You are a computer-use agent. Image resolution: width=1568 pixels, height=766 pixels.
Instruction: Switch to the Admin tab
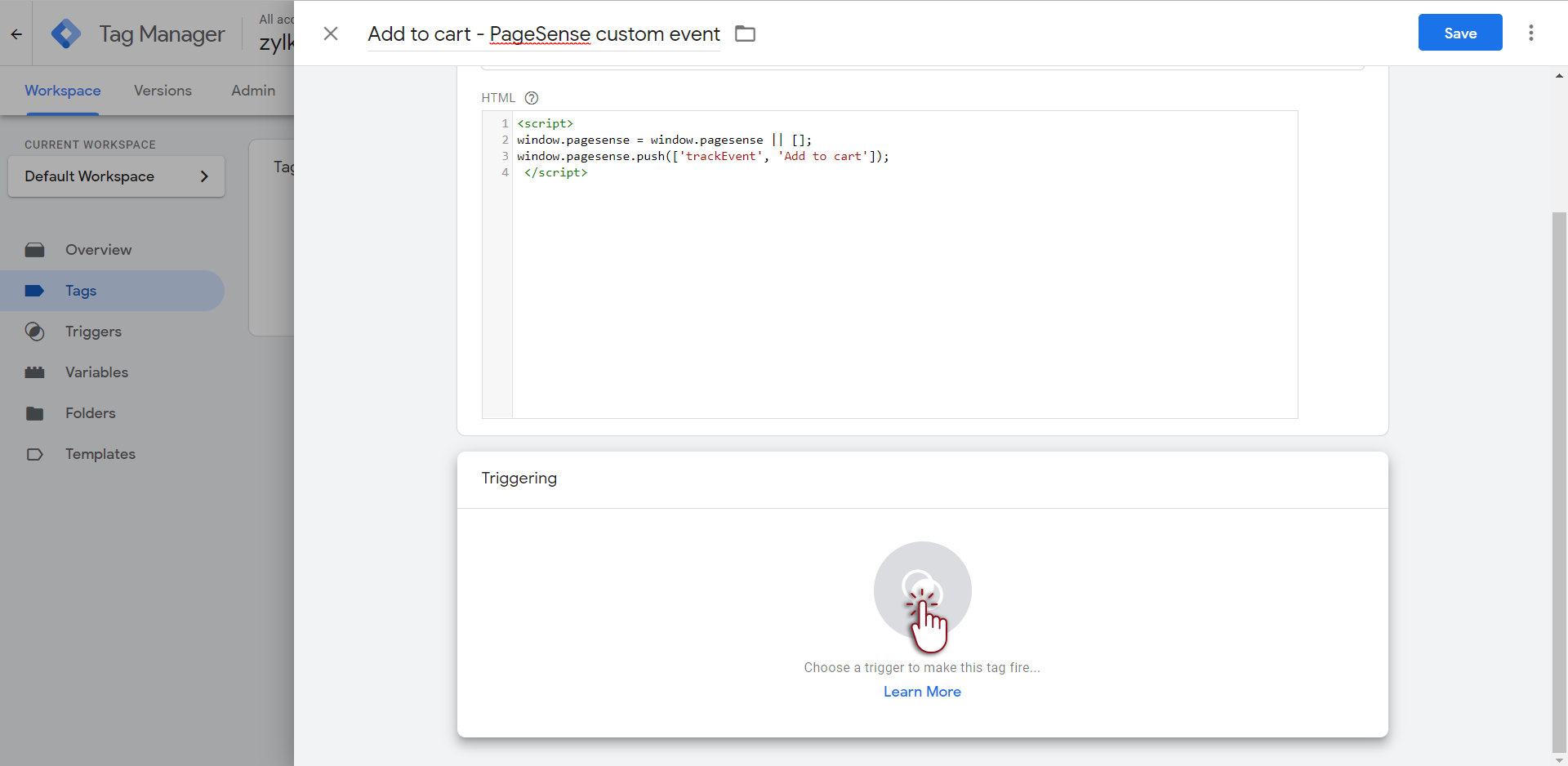253,91
